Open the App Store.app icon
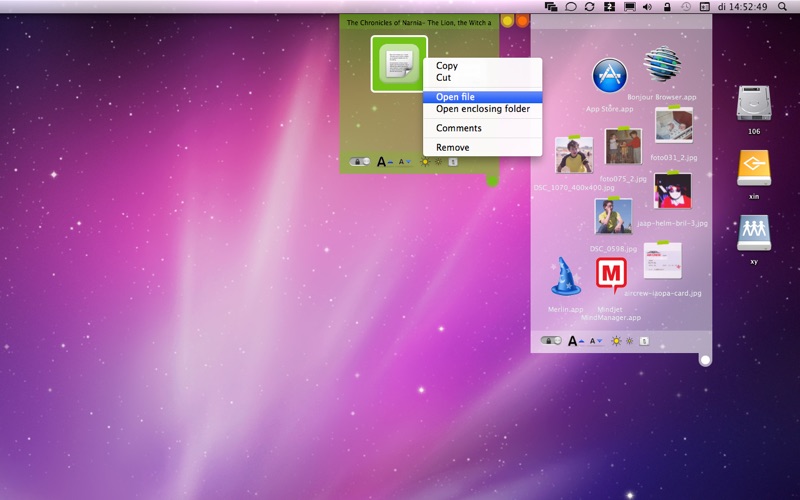The height and width of the screenshot is (500, 800). coord(609,76)
